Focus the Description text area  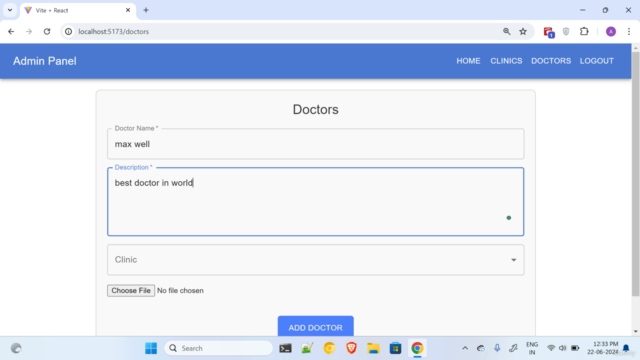click(316, 202)
